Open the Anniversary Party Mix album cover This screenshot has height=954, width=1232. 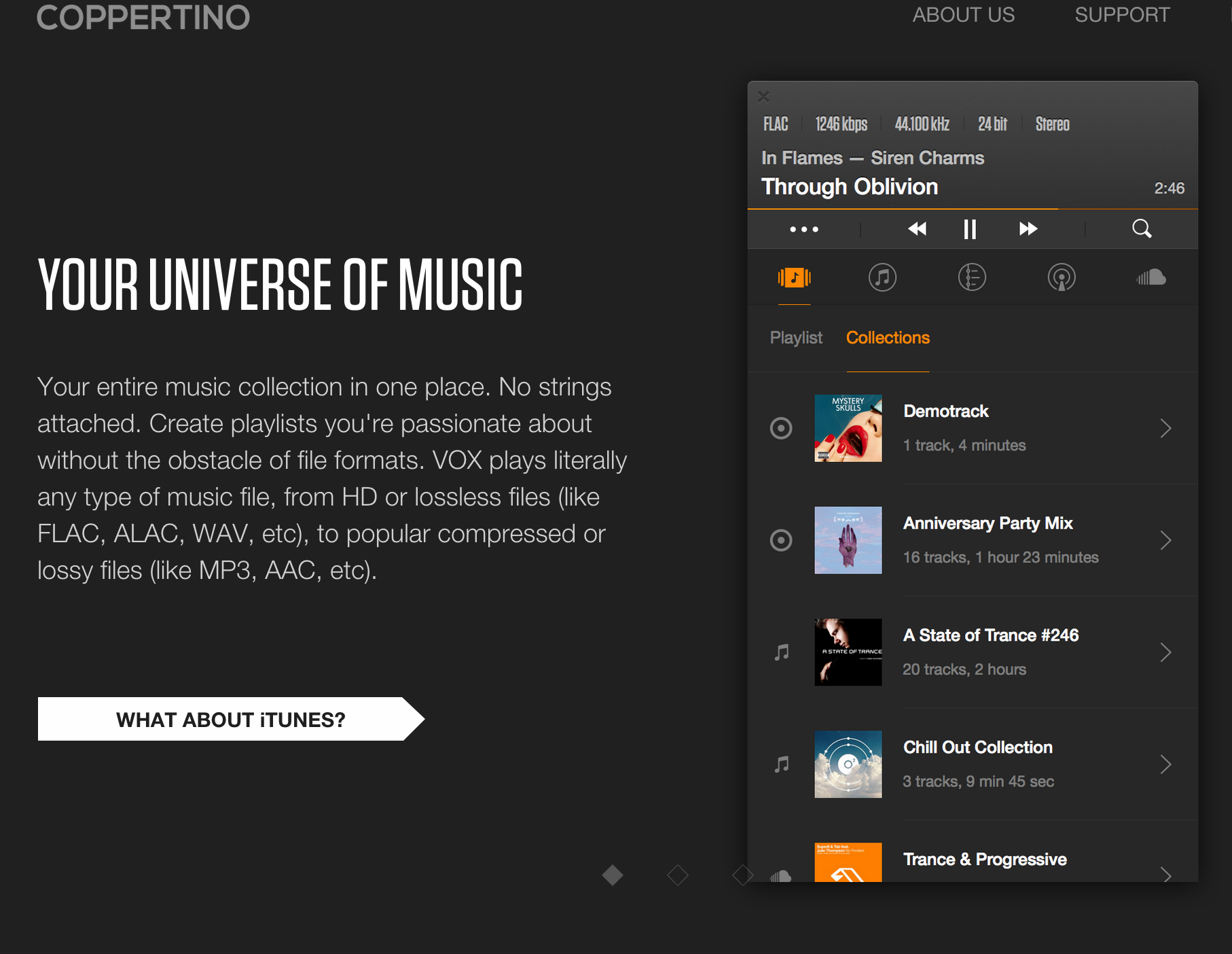pyautogui.click(x=848, y=540)
